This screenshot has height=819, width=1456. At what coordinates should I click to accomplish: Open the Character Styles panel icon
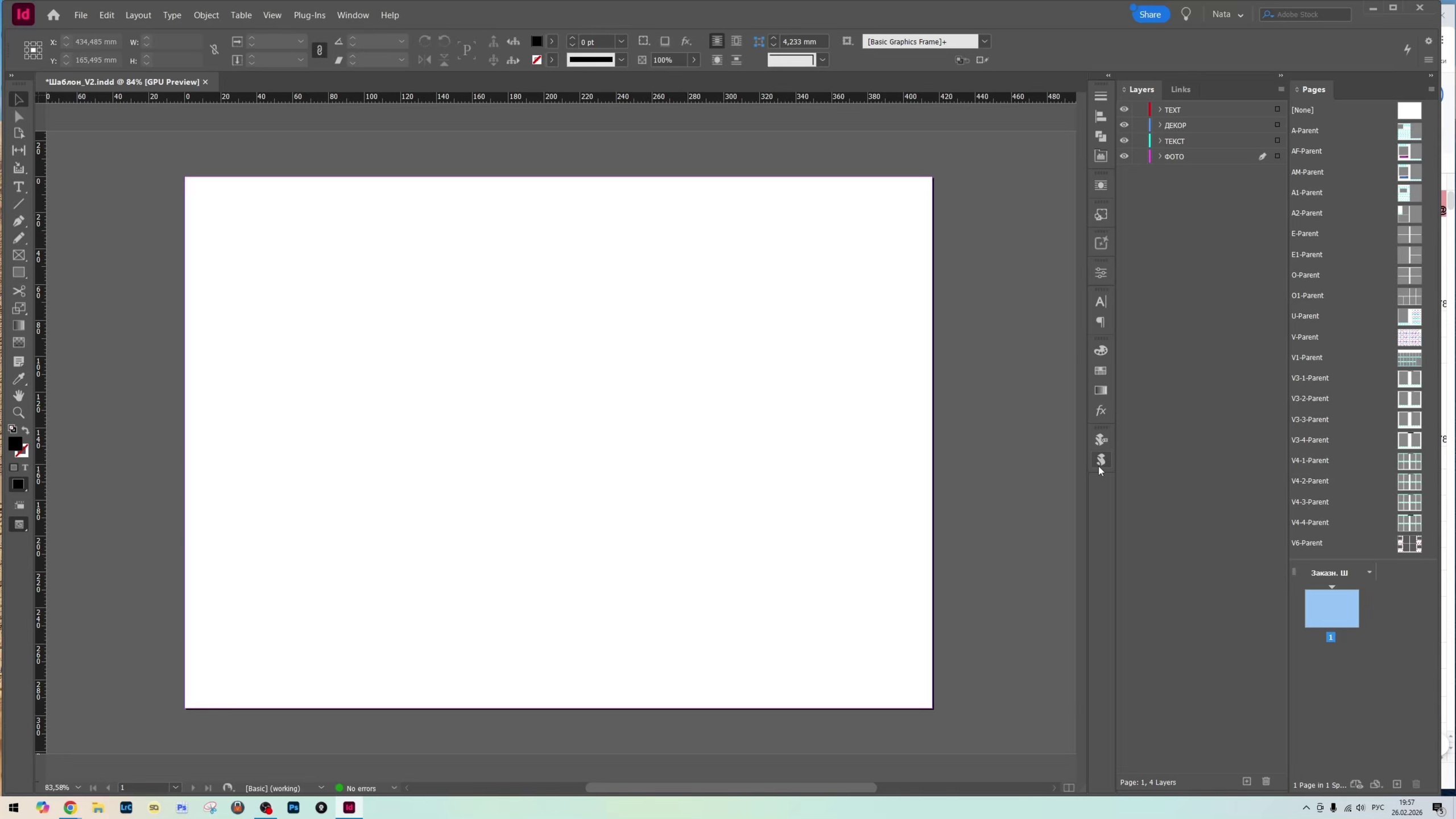coord(1101,302)
